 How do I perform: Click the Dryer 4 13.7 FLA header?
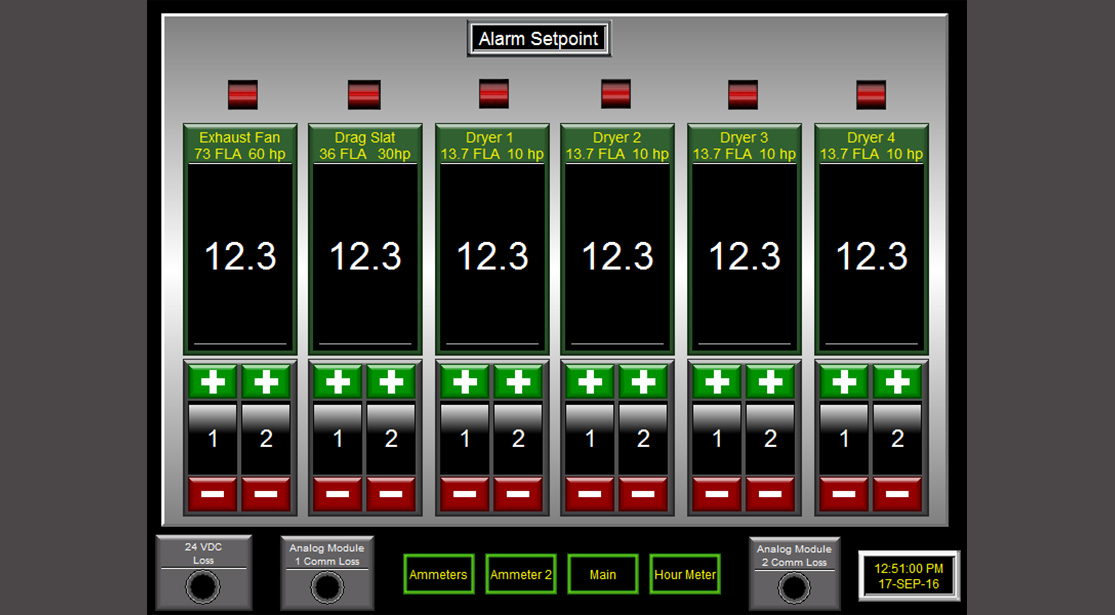872,145
